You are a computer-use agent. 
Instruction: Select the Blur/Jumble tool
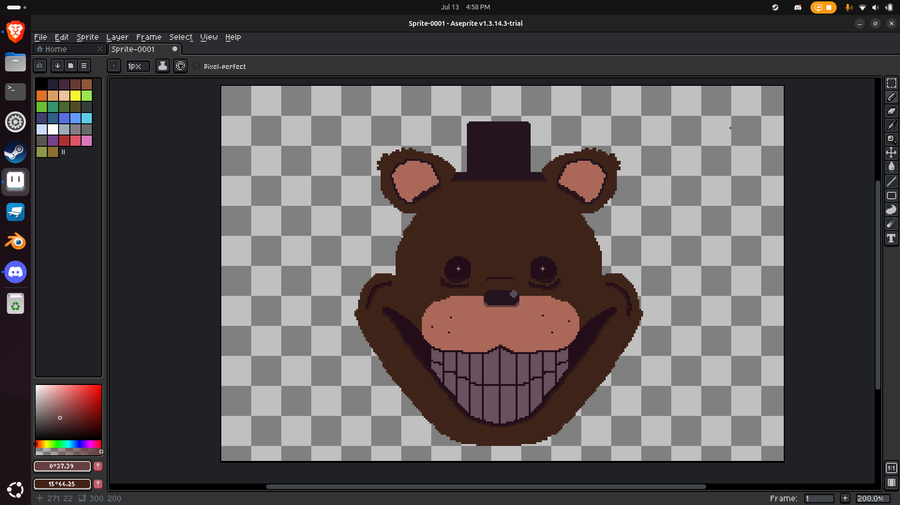891,224
